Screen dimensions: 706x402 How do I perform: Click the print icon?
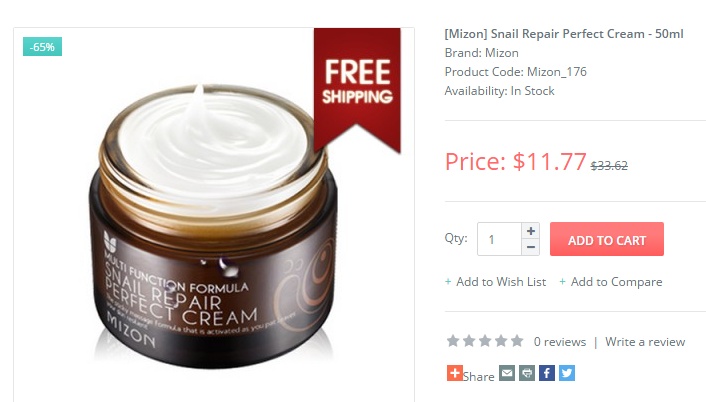[x=527, y=373]
